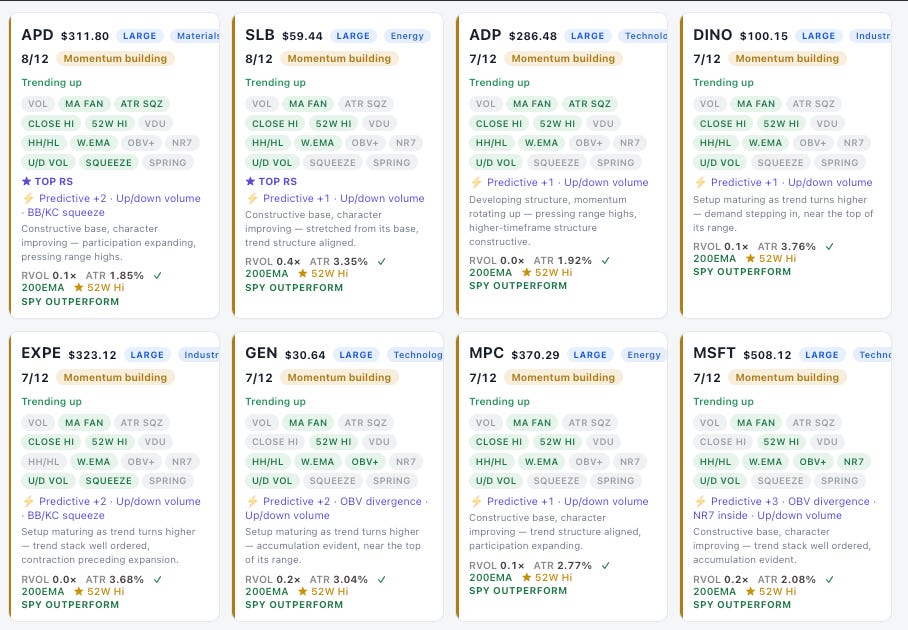Click the W.EMA chip on MSFT card
908x630 pixels.
[766, 461]
